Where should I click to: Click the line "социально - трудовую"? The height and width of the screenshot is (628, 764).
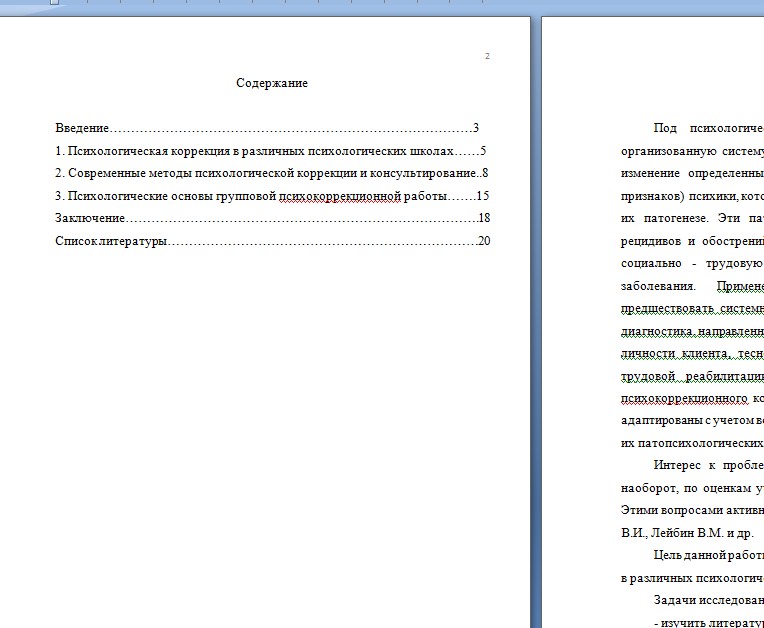692,263
